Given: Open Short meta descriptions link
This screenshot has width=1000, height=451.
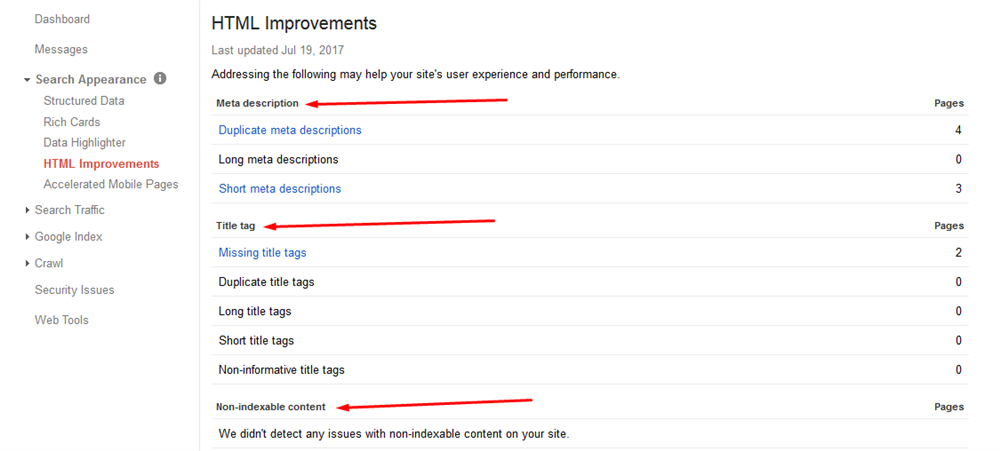Looking at the screenshot, I should point(279,189).
